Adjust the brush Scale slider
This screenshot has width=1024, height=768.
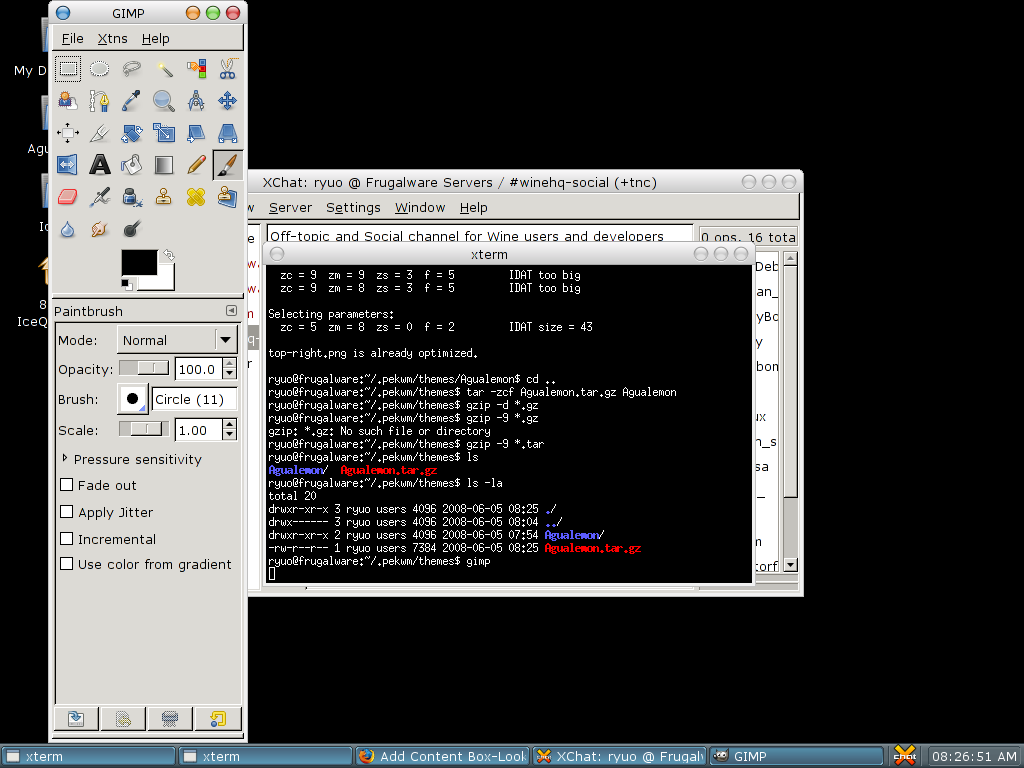tap(144, 429)
